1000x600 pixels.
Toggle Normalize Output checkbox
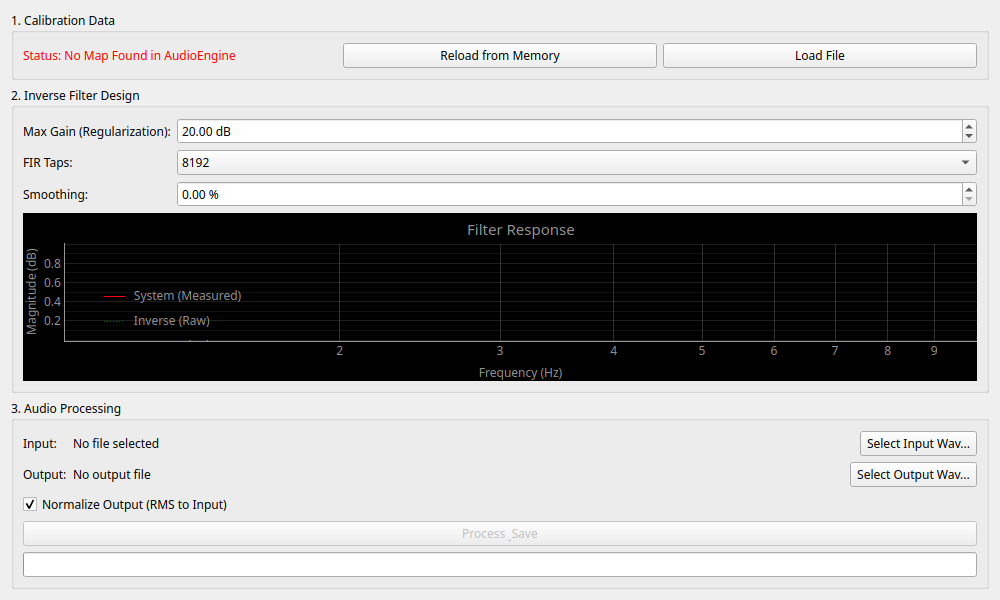click(30, 505)
